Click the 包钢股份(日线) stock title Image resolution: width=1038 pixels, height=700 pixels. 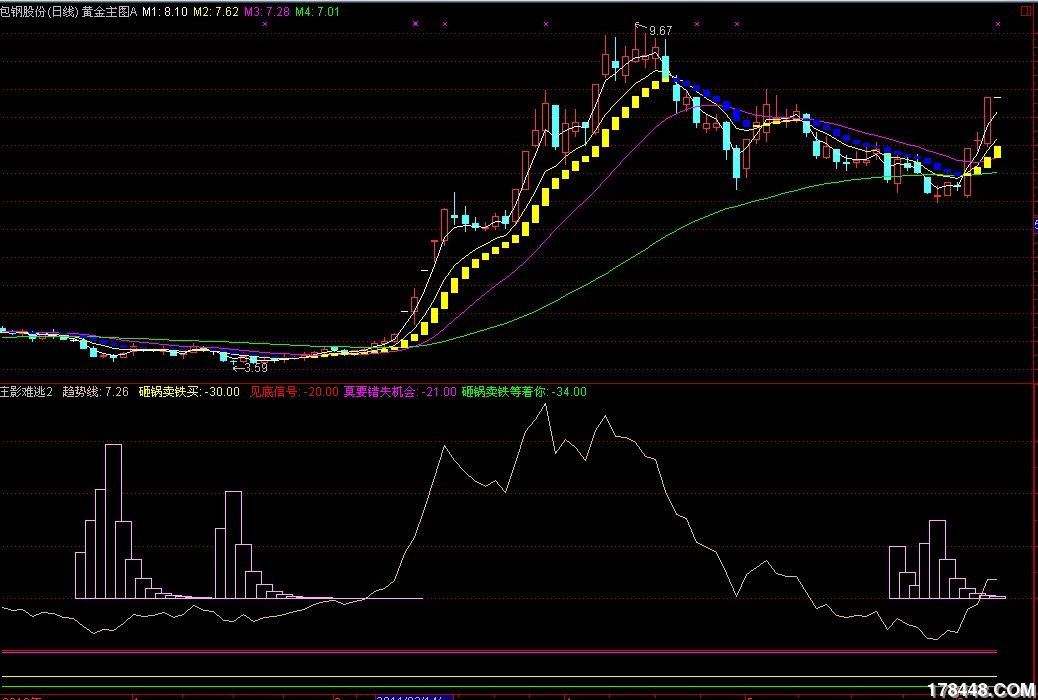pyautogui.click(x=39, y=12)
